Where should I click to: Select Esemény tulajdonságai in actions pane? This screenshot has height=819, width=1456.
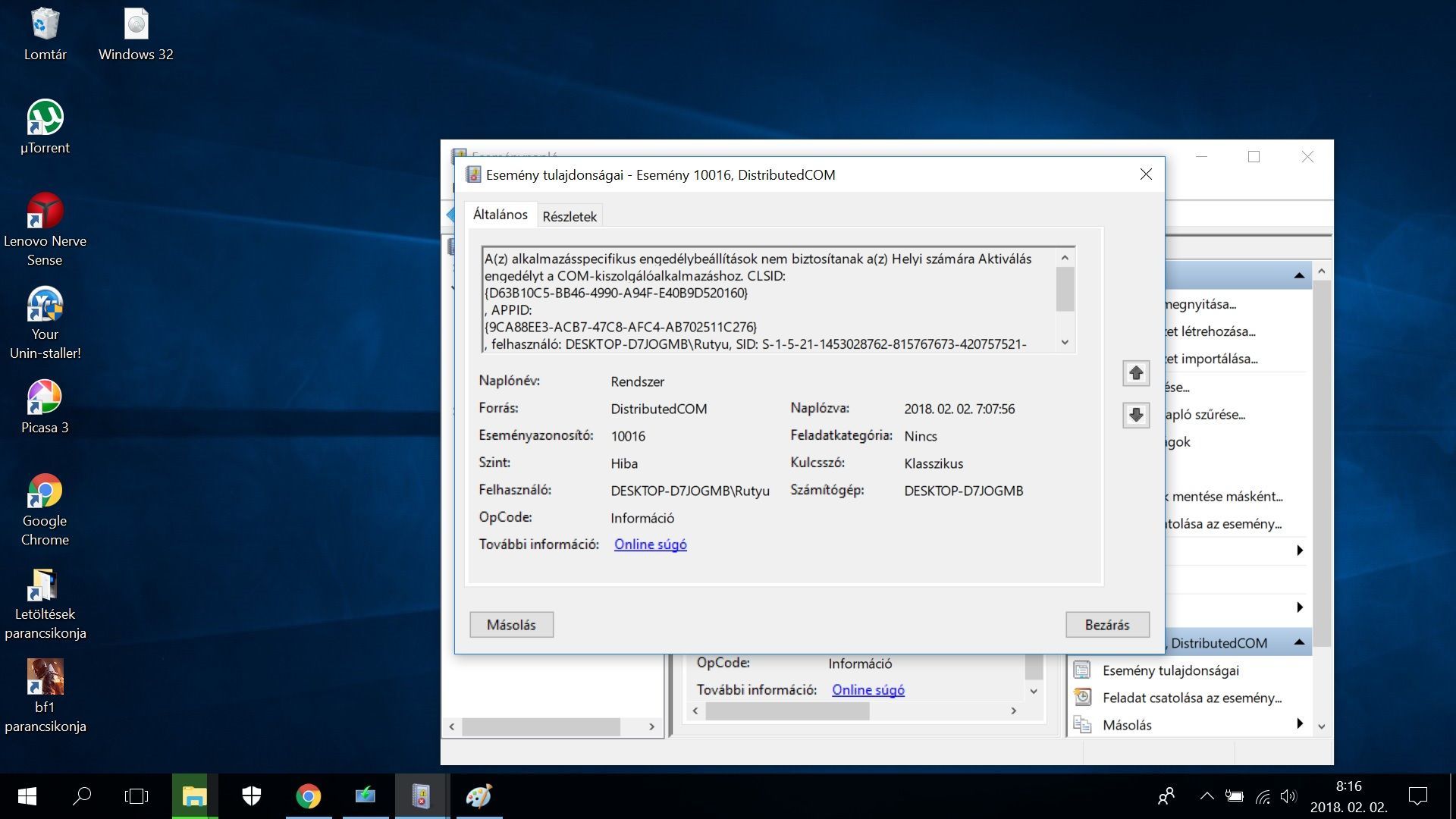(x=1171, y=670)
